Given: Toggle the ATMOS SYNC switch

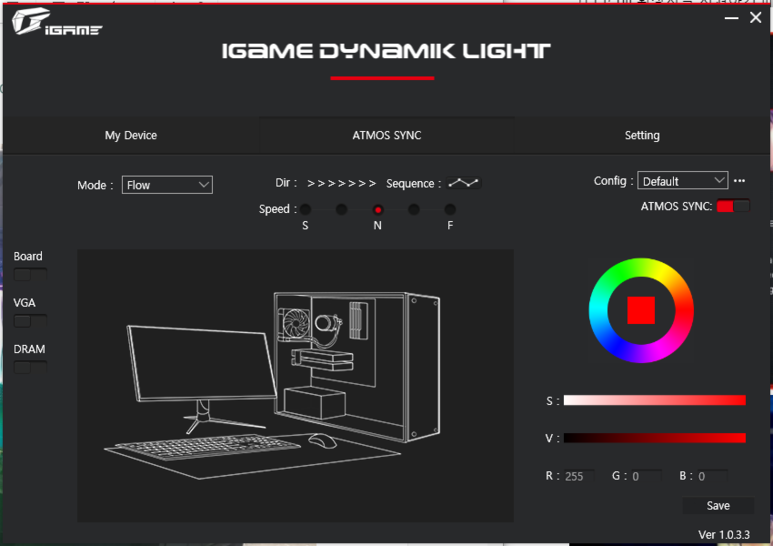Looking at the screenshot, I should 732,206.
